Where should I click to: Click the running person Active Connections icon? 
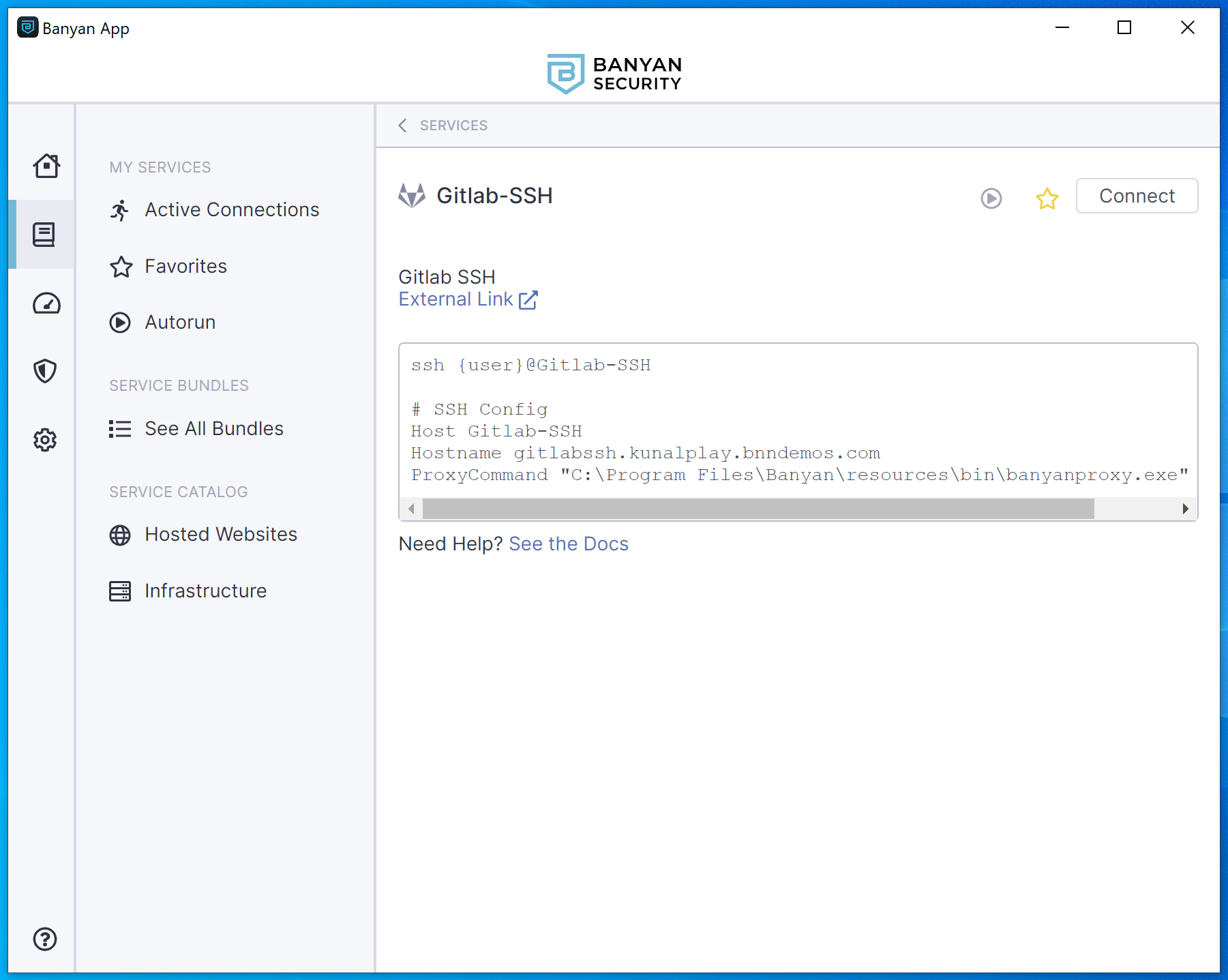(x=120, y=210)
